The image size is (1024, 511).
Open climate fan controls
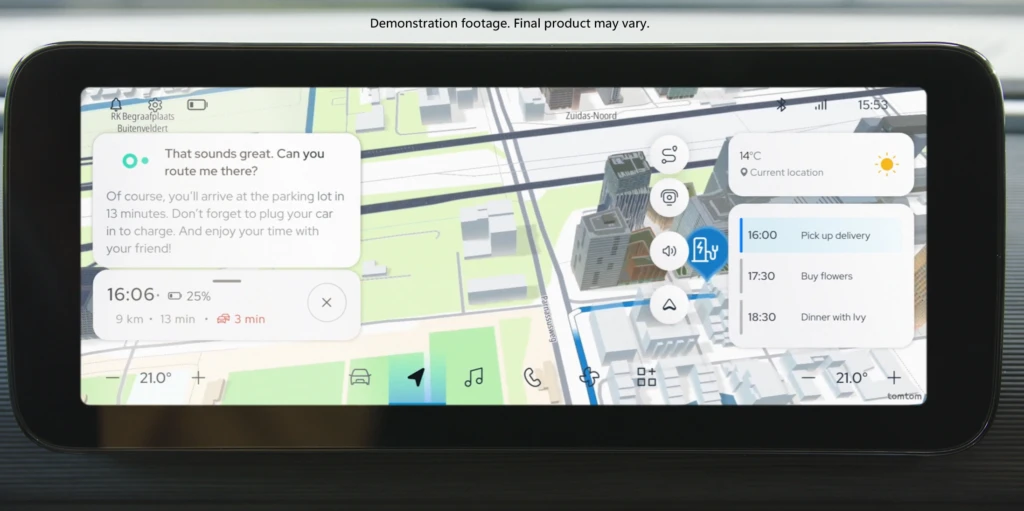pos(589,377)
